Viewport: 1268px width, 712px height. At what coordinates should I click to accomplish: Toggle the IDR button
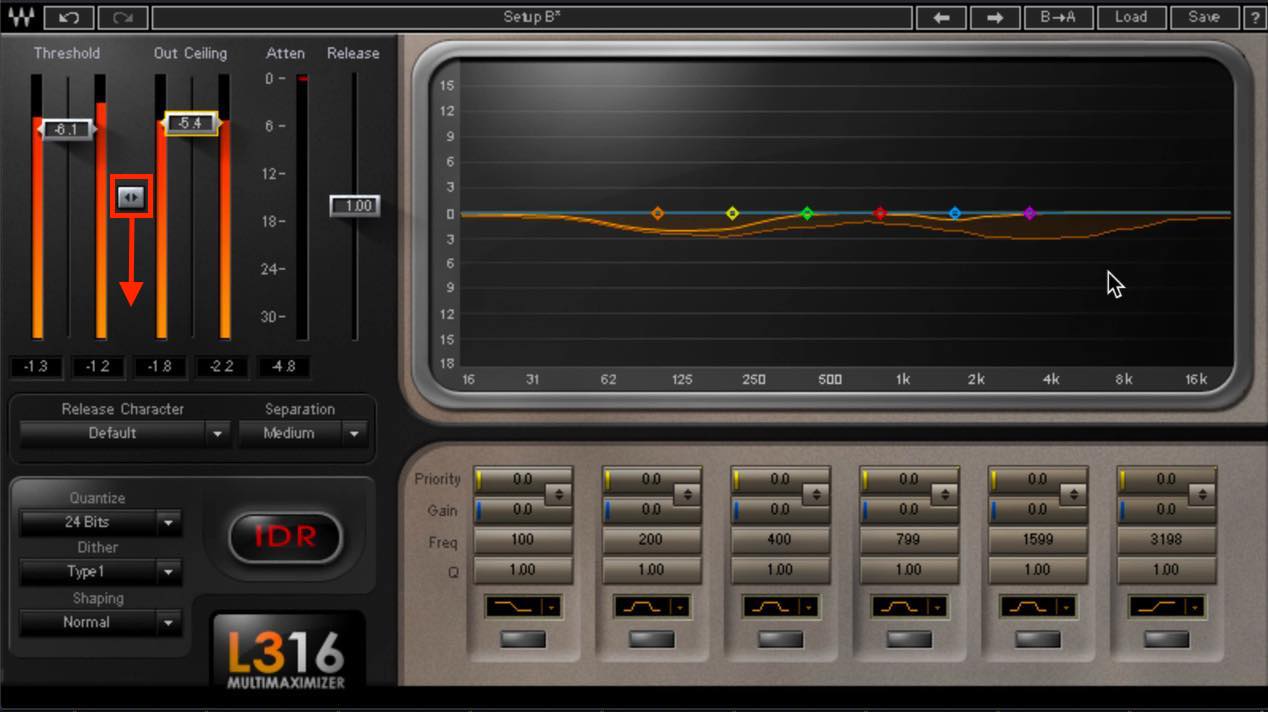285,536
